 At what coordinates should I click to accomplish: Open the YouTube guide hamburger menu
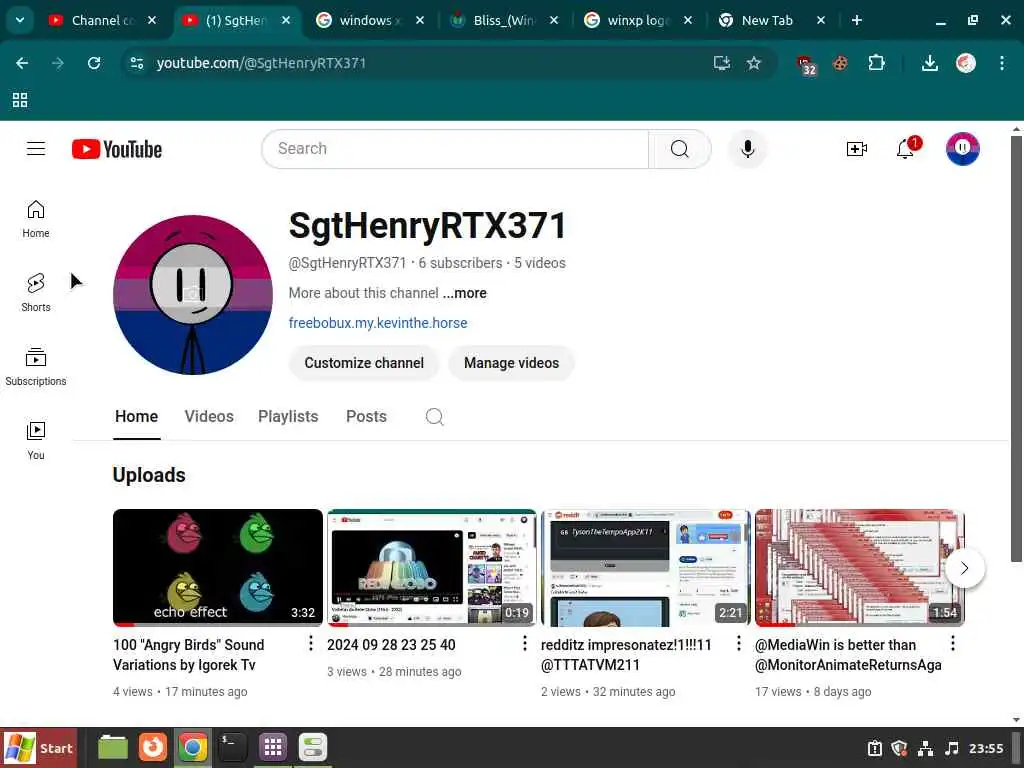coord(36,149)
